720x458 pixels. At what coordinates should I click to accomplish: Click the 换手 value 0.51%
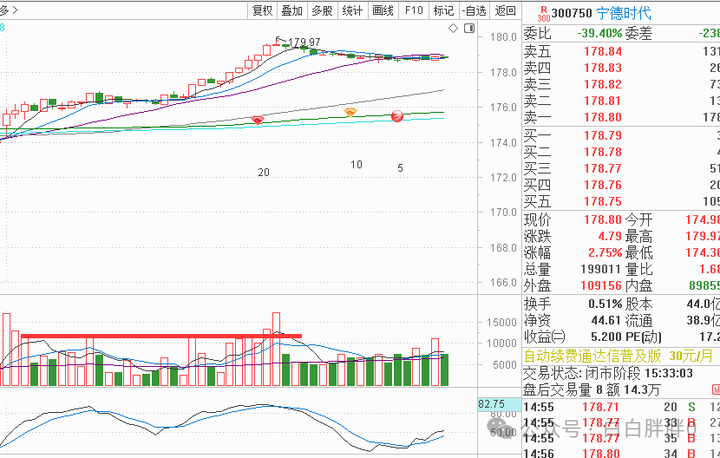605,304
